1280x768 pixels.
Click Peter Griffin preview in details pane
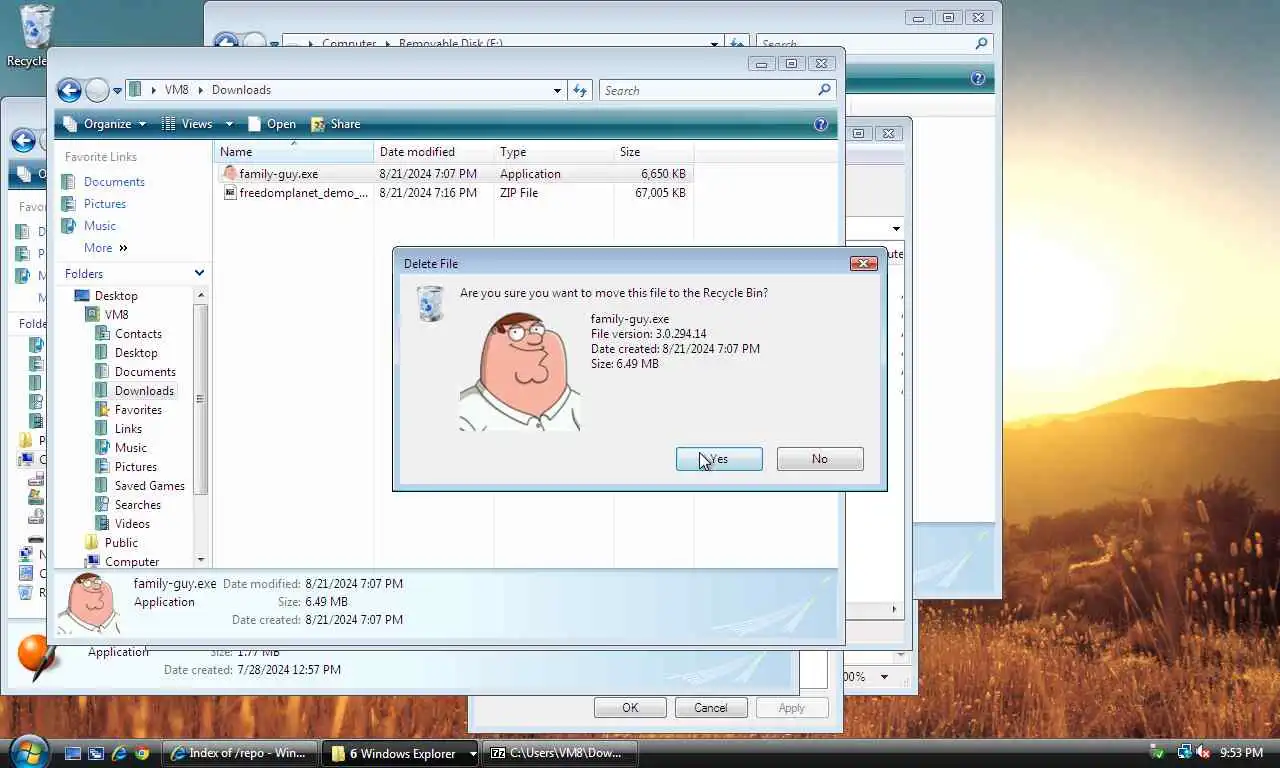point(91,603)
